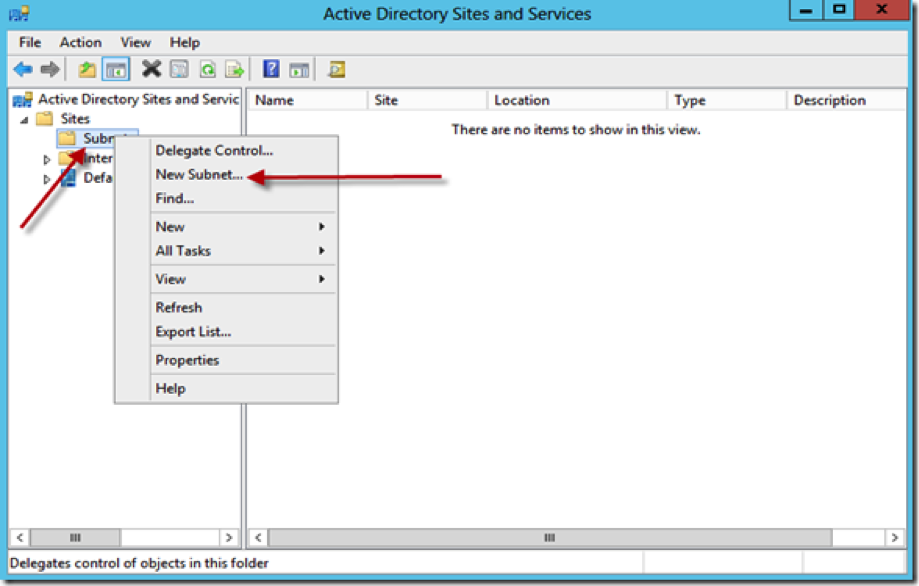This screenshot has width=919, height=586.
Task: Select the Active Directory Sites and Services root label
Action: coord(139,99)
